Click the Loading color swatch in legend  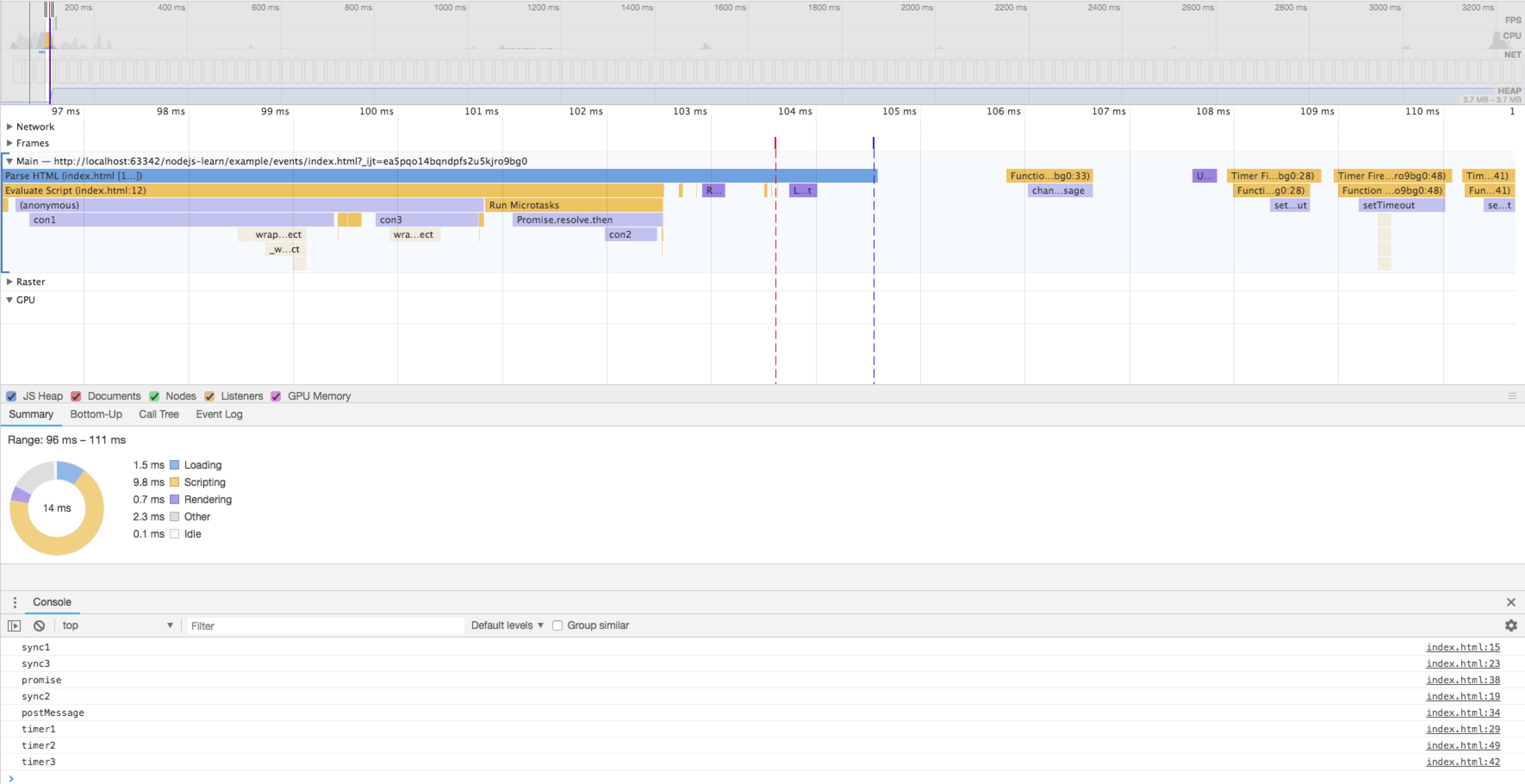[174, 465]
